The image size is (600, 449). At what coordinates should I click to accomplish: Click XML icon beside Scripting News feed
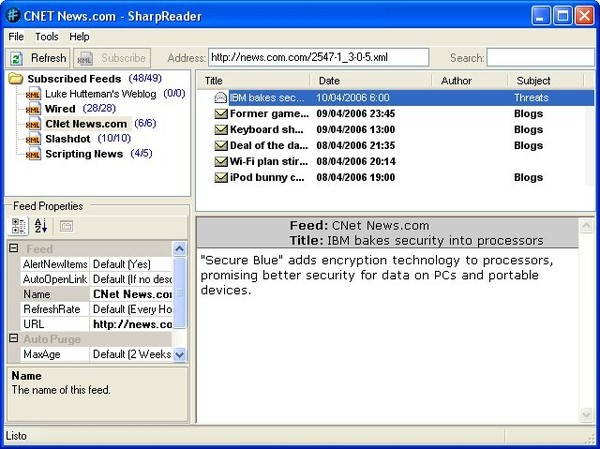(33, 154)
